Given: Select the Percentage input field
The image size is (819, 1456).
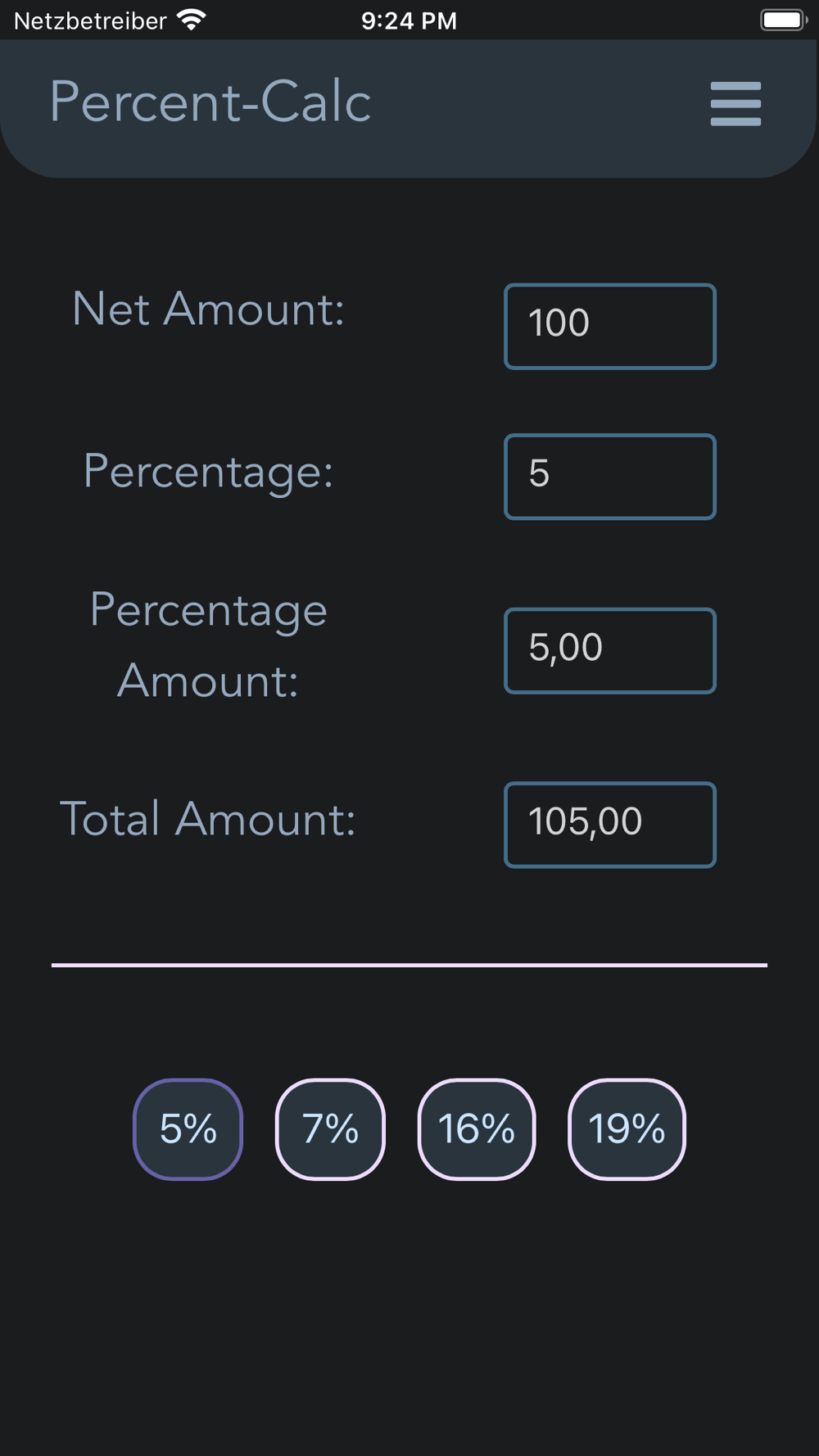Looking at the screenshot, I should click(609, 477).
